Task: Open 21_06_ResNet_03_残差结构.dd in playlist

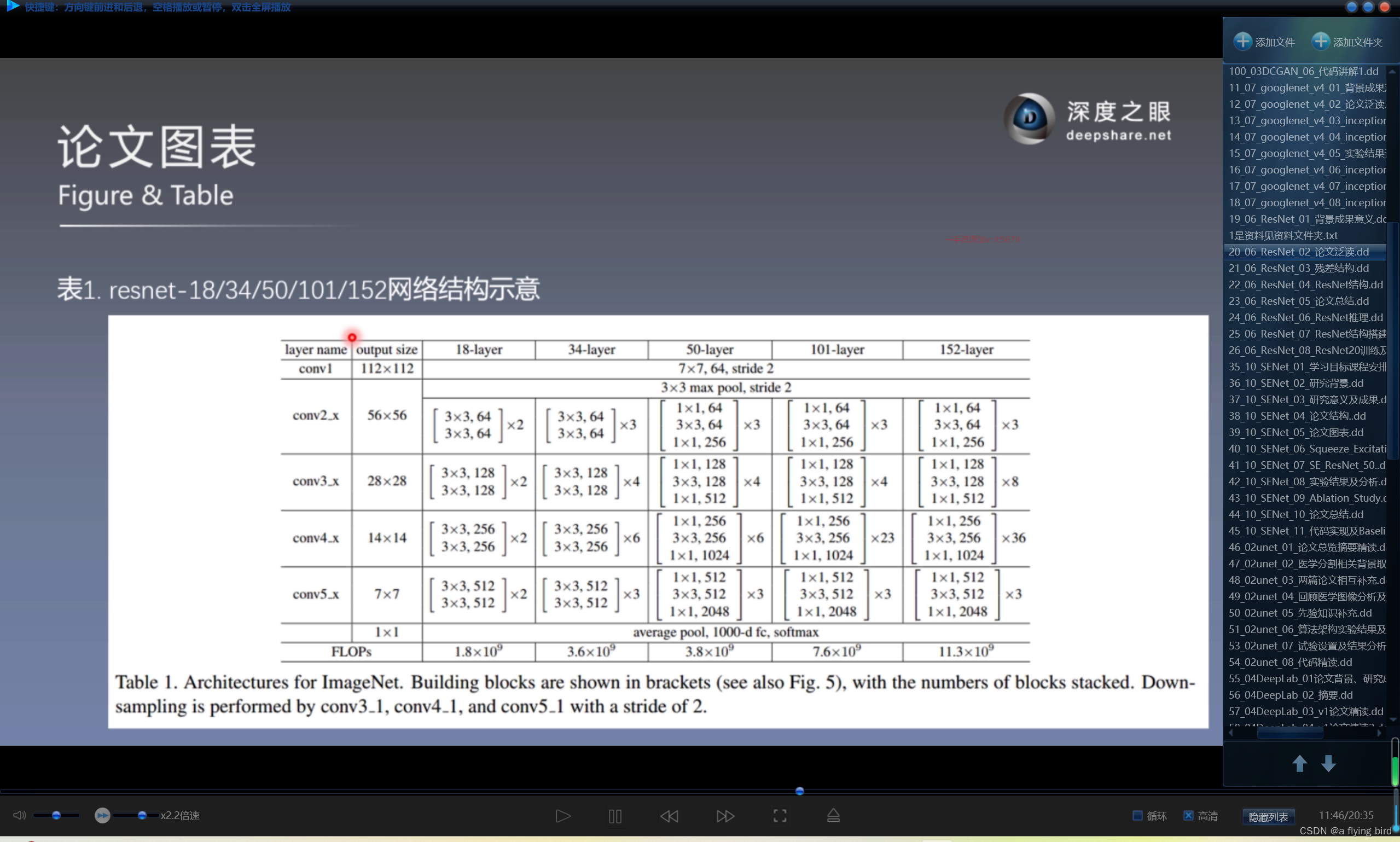Action: tap(1298, 268)
